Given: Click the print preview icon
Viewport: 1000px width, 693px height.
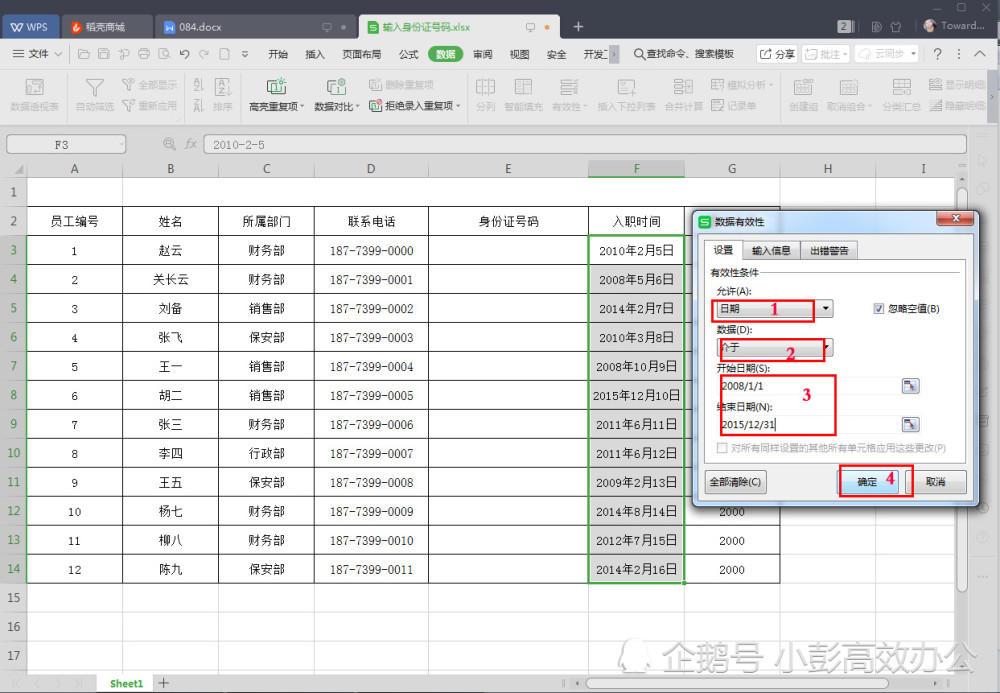Looking at the screenshot, I should click(x=165, y=54).
